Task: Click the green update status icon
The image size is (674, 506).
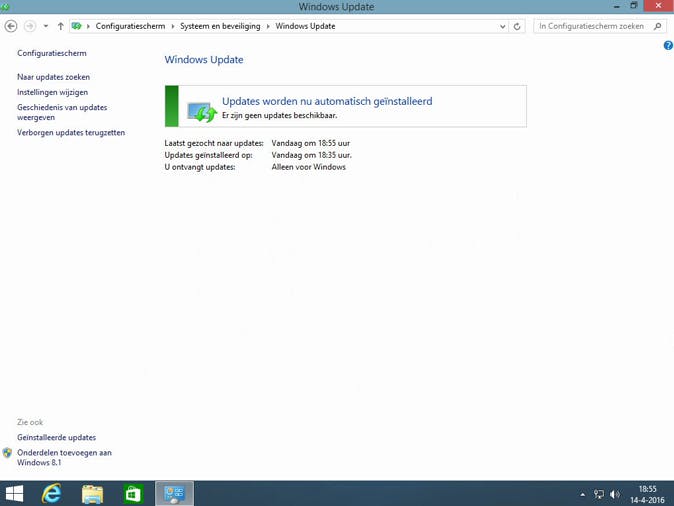Action: click(x=202, y=112)
